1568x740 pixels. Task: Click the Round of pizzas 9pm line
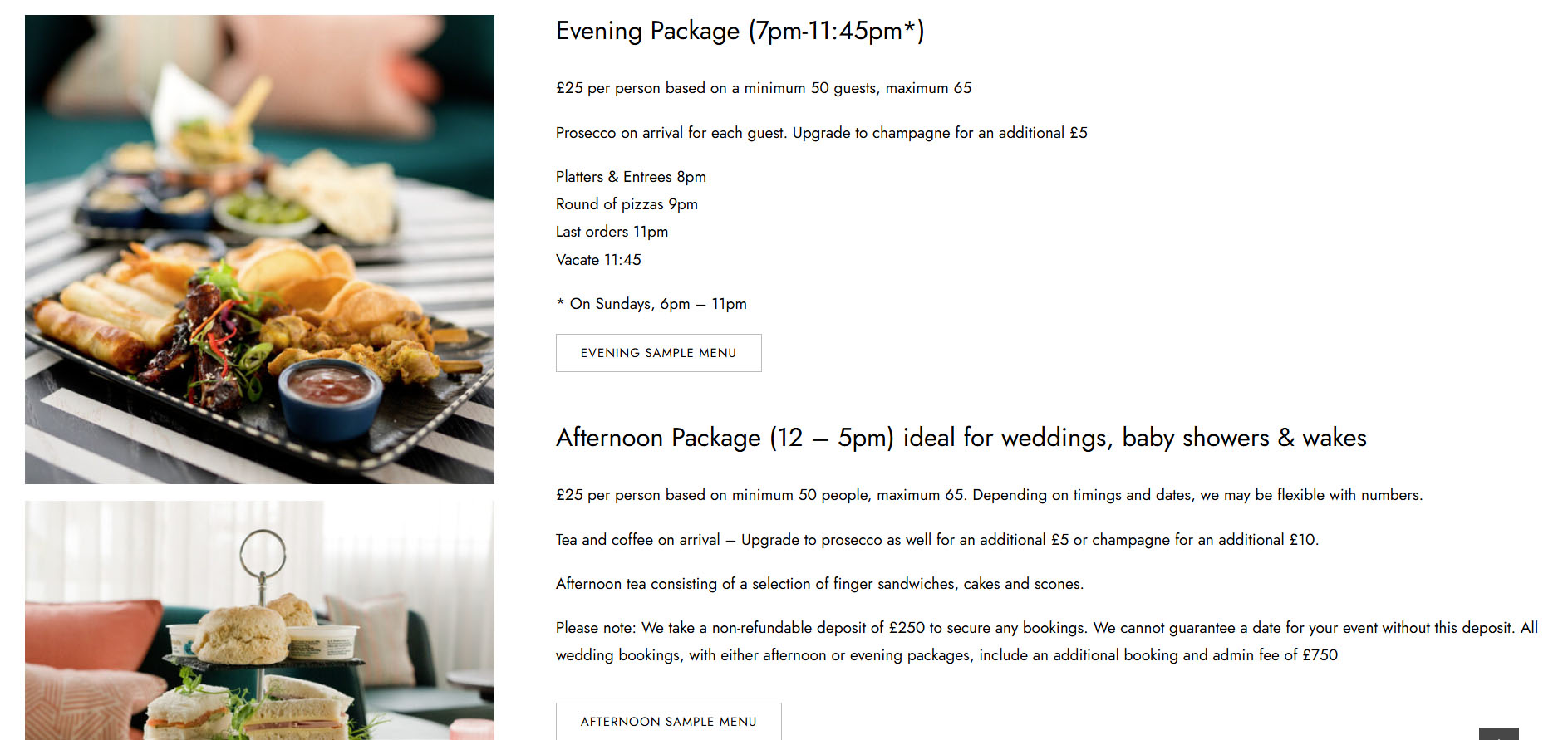627,204
